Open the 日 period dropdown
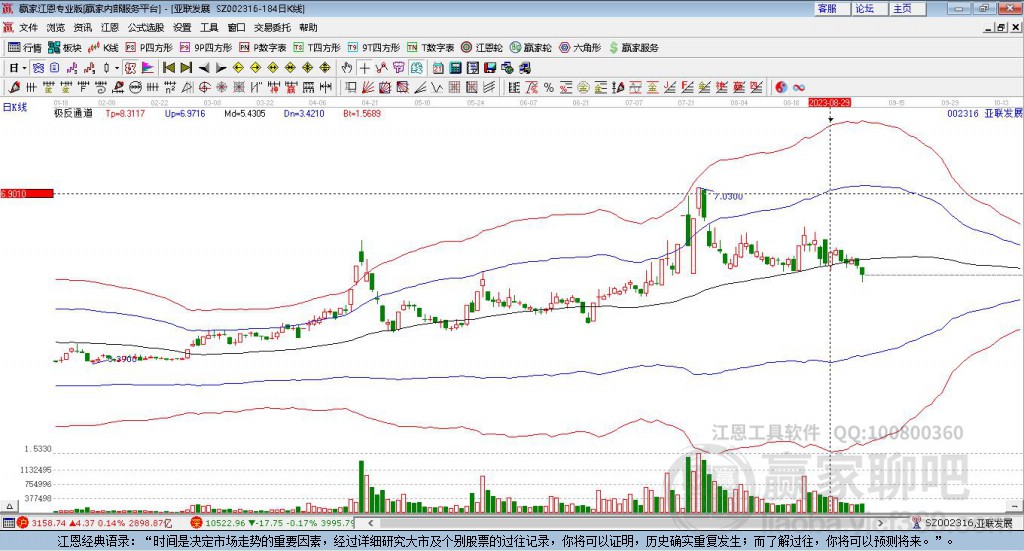The image size is (1024, 551). coord(18,68)
